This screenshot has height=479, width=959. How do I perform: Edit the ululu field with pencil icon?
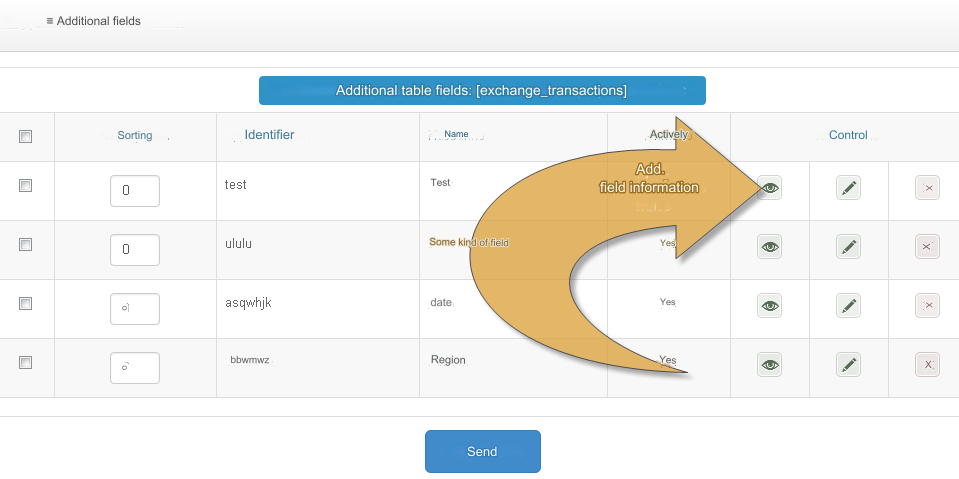tap(848, 247)
